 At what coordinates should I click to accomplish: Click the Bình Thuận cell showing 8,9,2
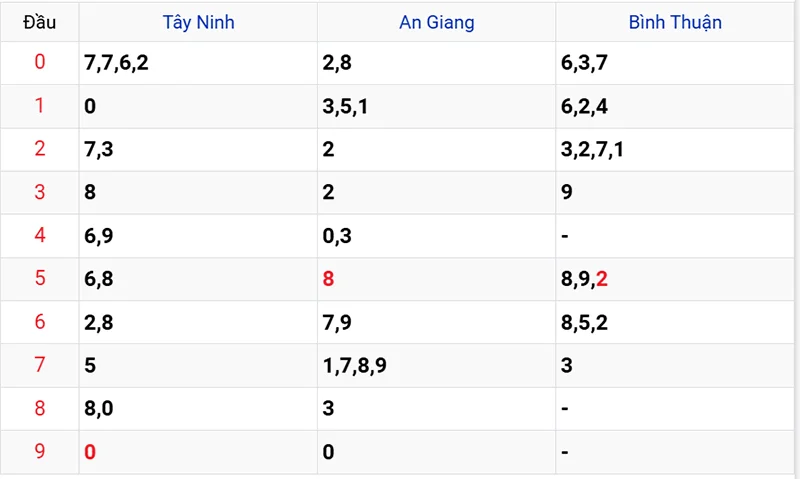(x=674, y=279)
